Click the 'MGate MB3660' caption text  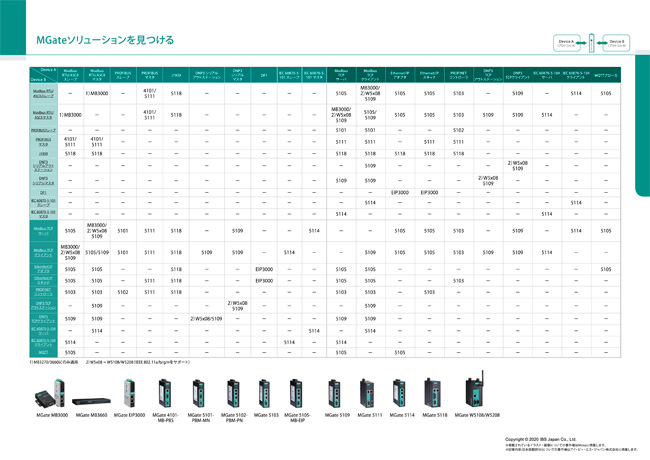pyautogui.click(x=92, y=415)
